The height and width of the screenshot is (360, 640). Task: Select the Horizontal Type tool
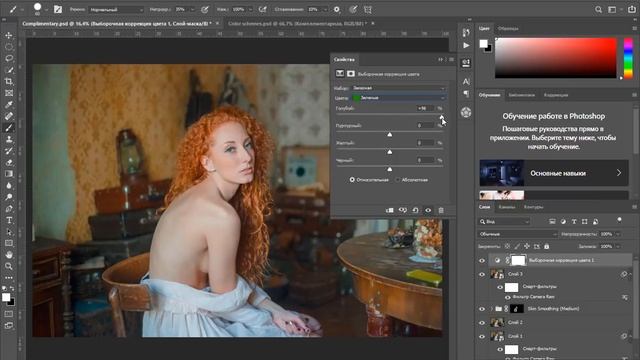point(9,220)
